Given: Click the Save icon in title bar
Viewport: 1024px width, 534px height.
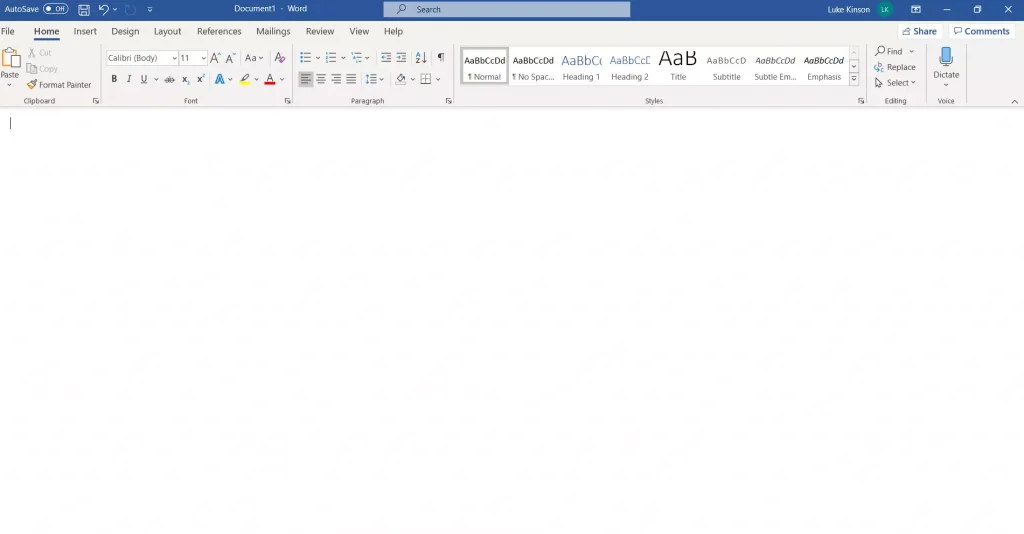Looking at the screenshot, I should tap(84, 9).
